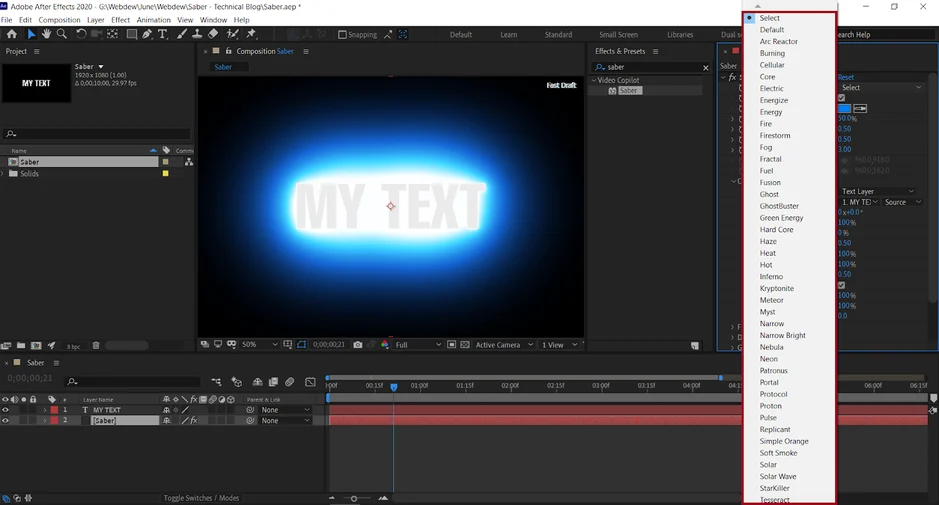Toggle the Snapping checkbox
The image size is (939, 505).
pyautogui.click(x=342, y=35)
